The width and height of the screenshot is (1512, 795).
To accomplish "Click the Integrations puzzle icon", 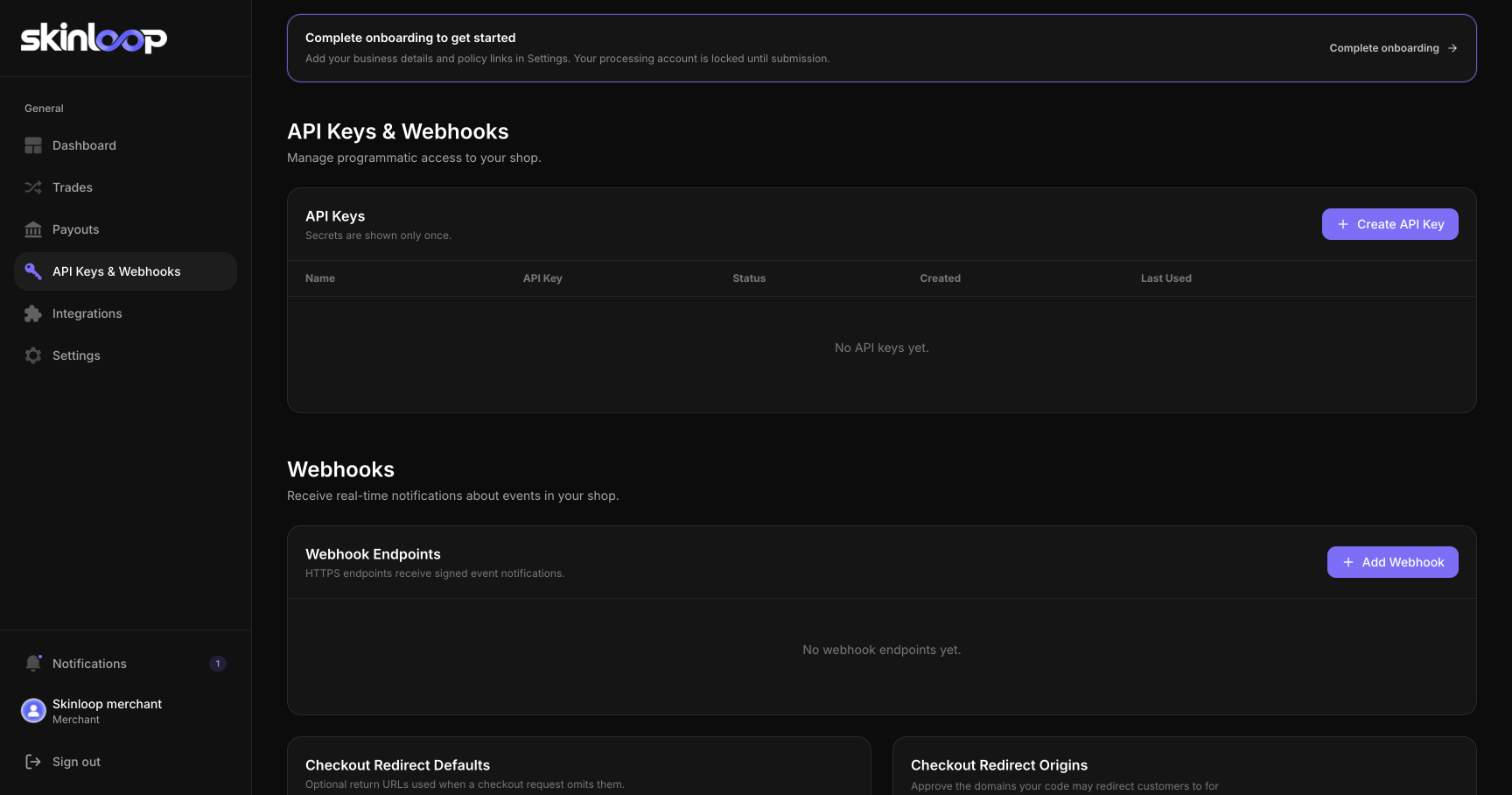I will point(33,314).
